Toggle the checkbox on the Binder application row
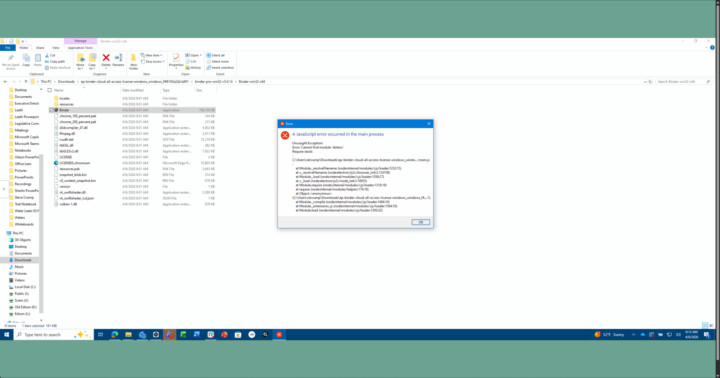Screen dimensions: 720x378 tap(51, 110)
